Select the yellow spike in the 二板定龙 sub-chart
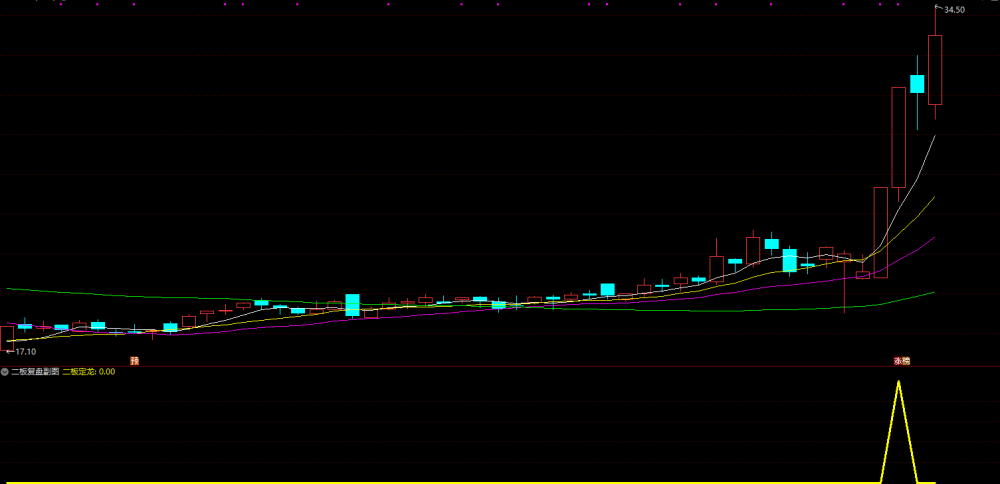 pyautogui.click(x=899, y=431)
